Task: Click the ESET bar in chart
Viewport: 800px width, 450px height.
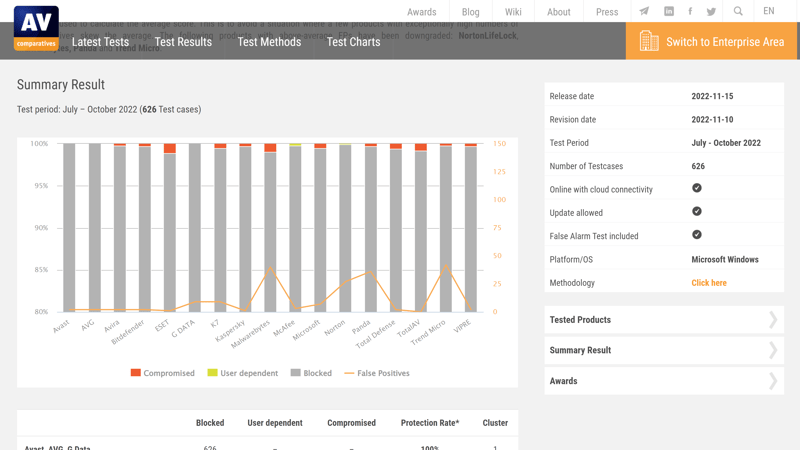Action: click(169, 232)
